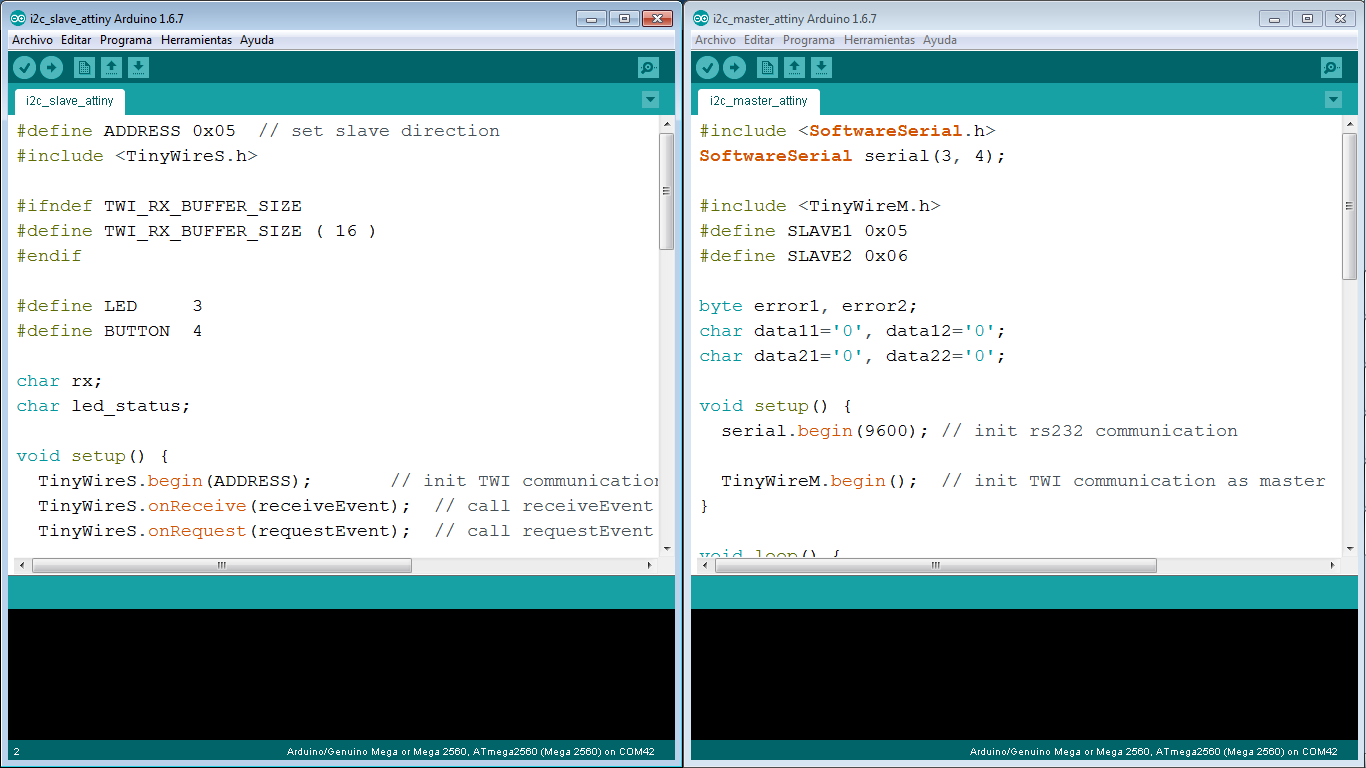Click 'char led_status;' line
1366x768 pixels.
click(103, 406)
